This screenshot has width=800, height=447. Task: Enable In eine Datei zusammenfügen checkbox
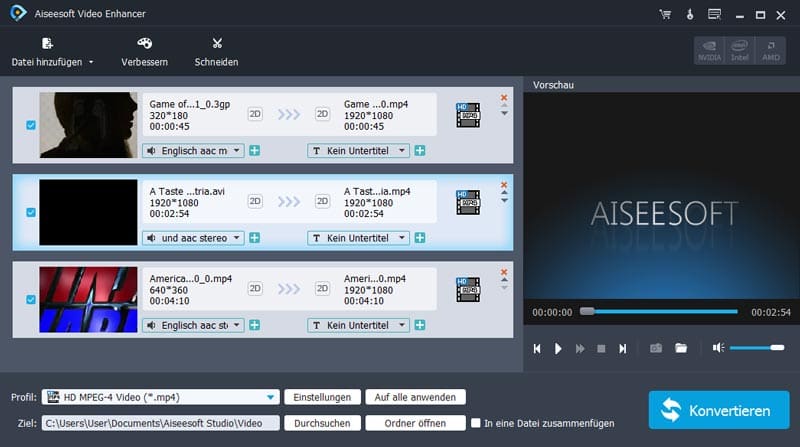click(476, 423)
